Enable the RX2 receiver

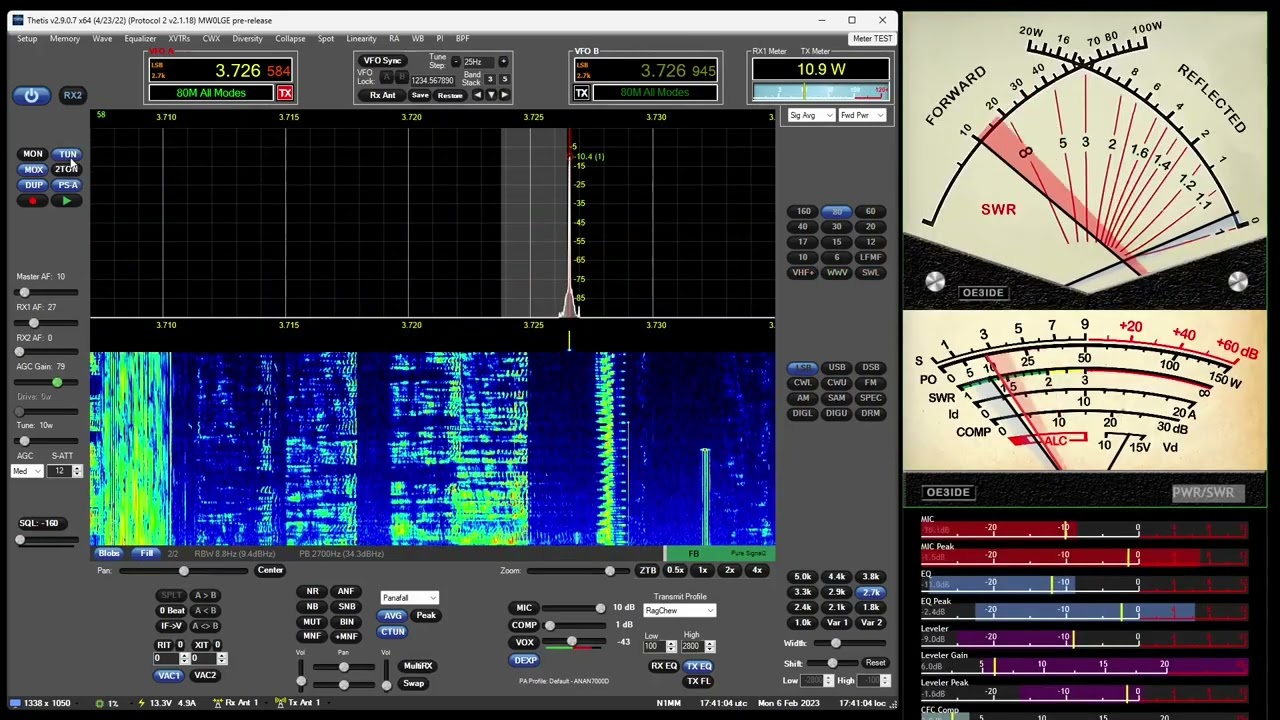click(x=73, y=95)
